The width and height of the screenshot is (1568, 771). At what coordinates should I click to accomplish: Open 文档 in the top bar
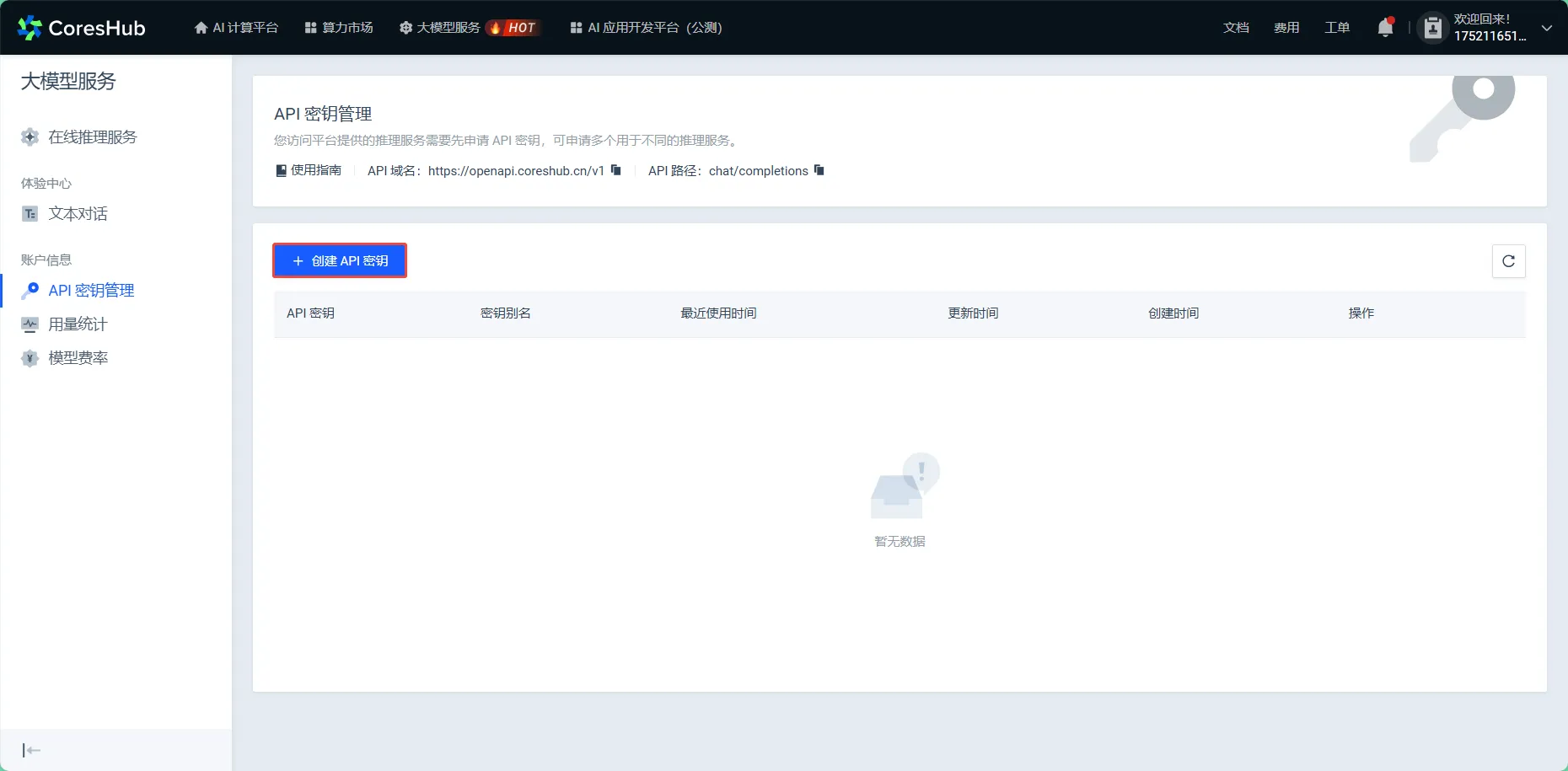pyautogui.click(x=1236, y=28)
